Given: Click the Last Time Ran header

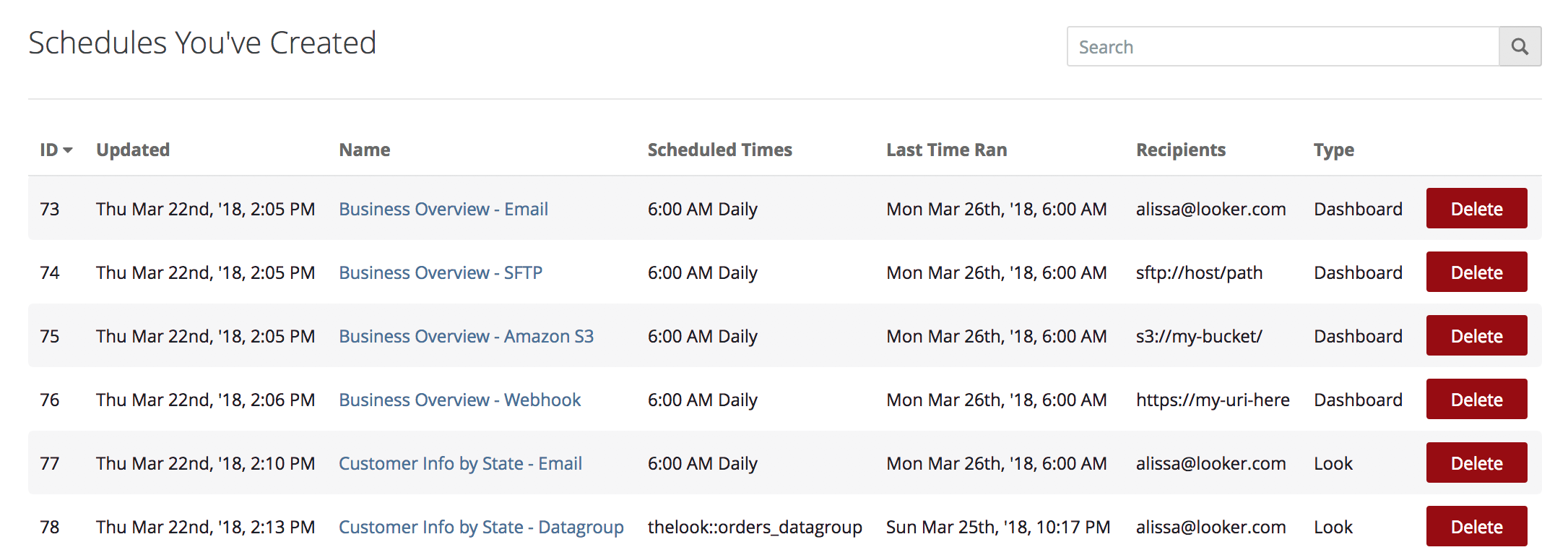Looking at the screenshot, I should (946, 150).
